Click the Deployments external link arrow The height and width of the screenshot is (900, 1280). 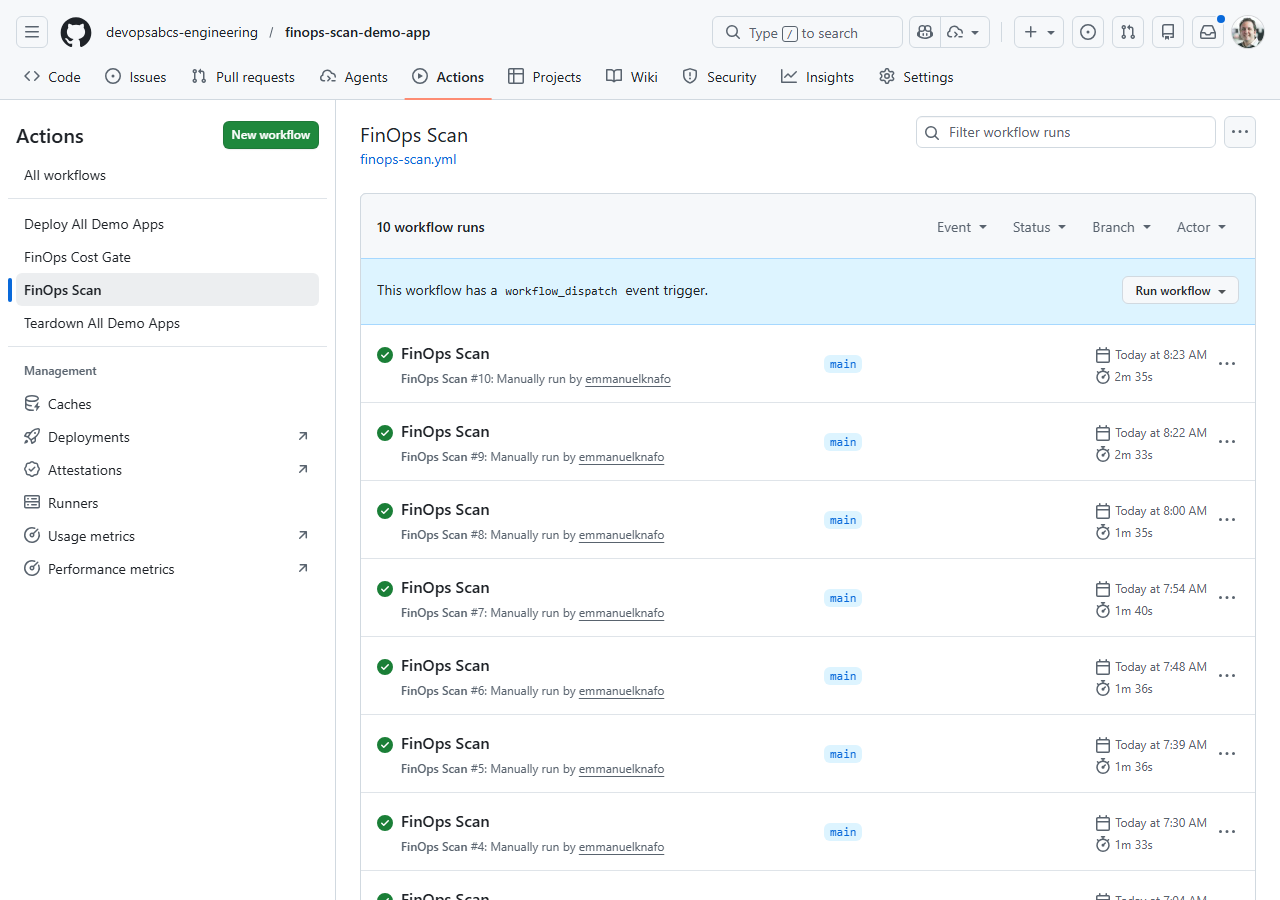pyautogui.click(x=303, y=436)
